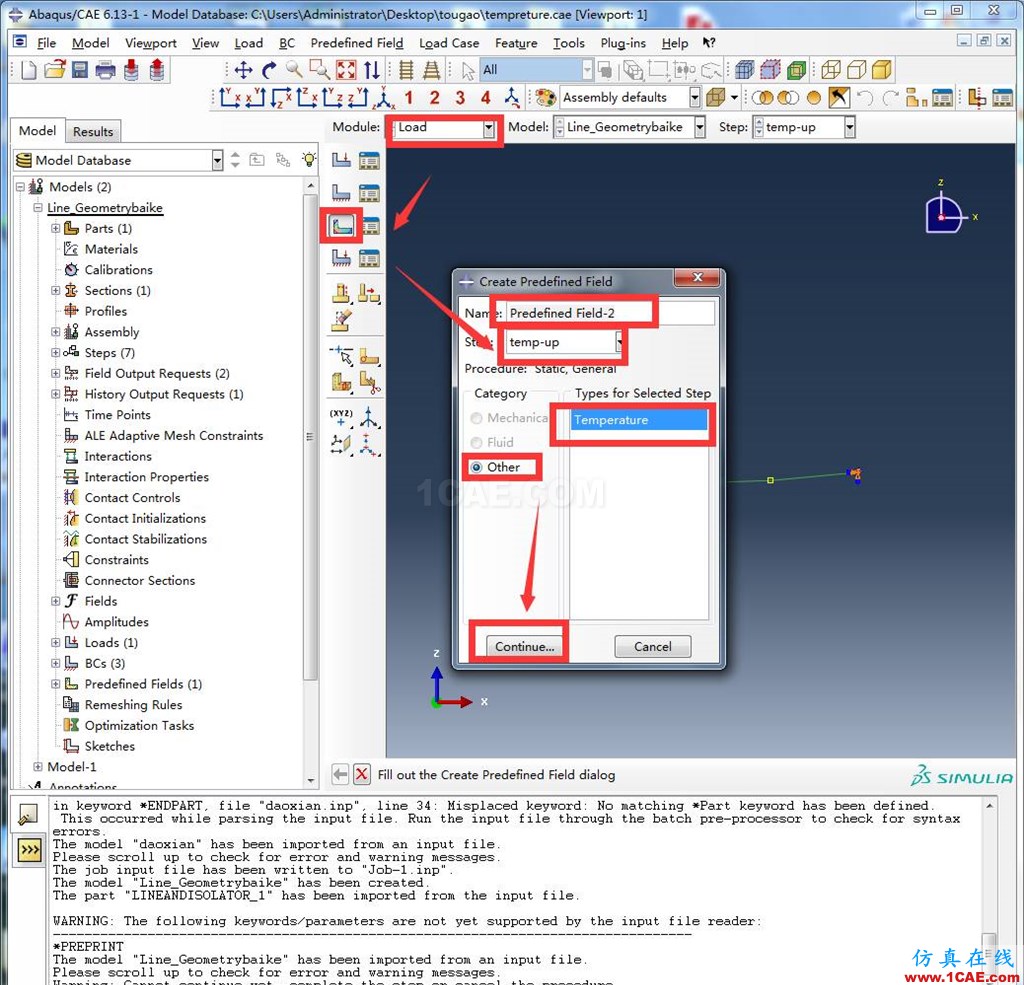Select the Pan View tool
The image size is (1024, 985).
(244, 70)
